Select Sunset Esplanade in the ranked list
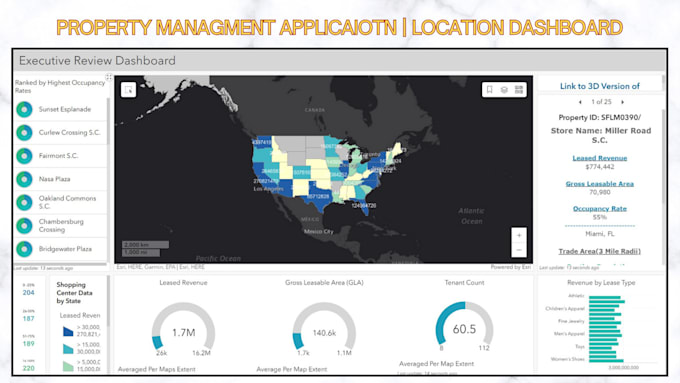Screen dimensions: 680x383 [60, 109]
